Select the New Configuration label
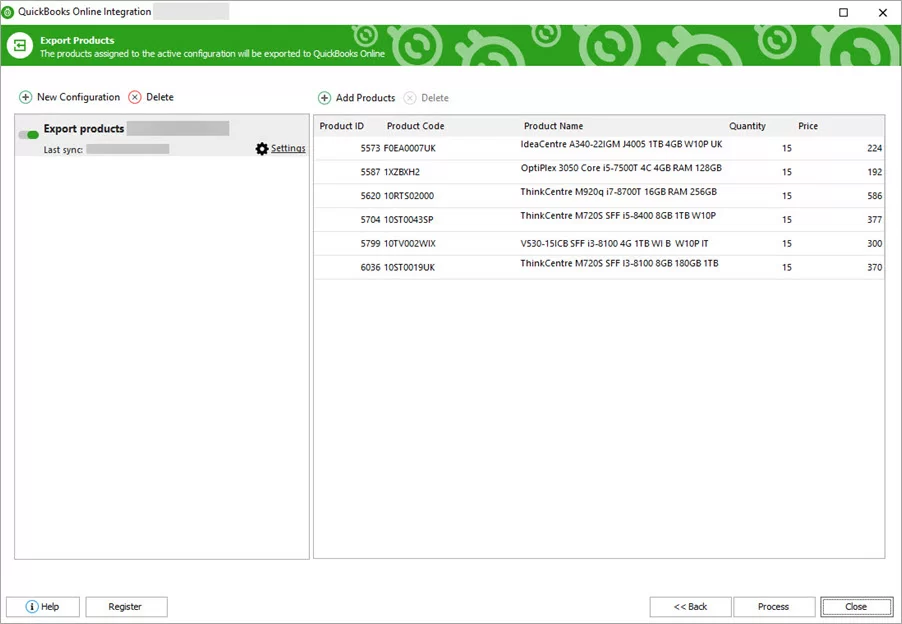 78,97
